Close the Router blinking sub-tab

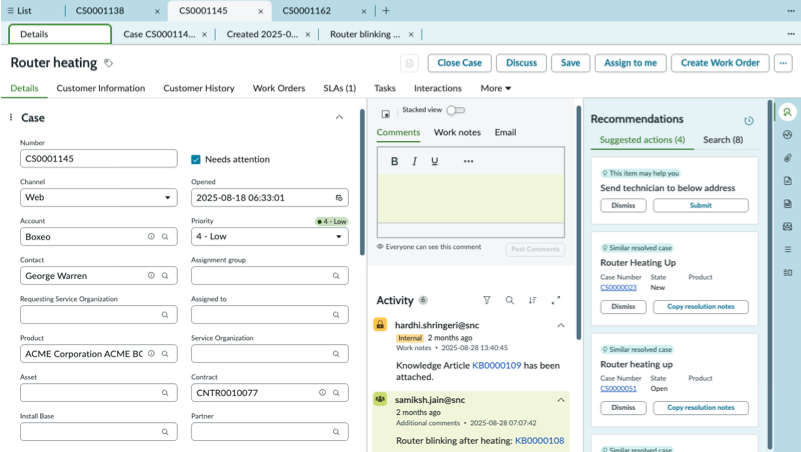coord(411,35)
